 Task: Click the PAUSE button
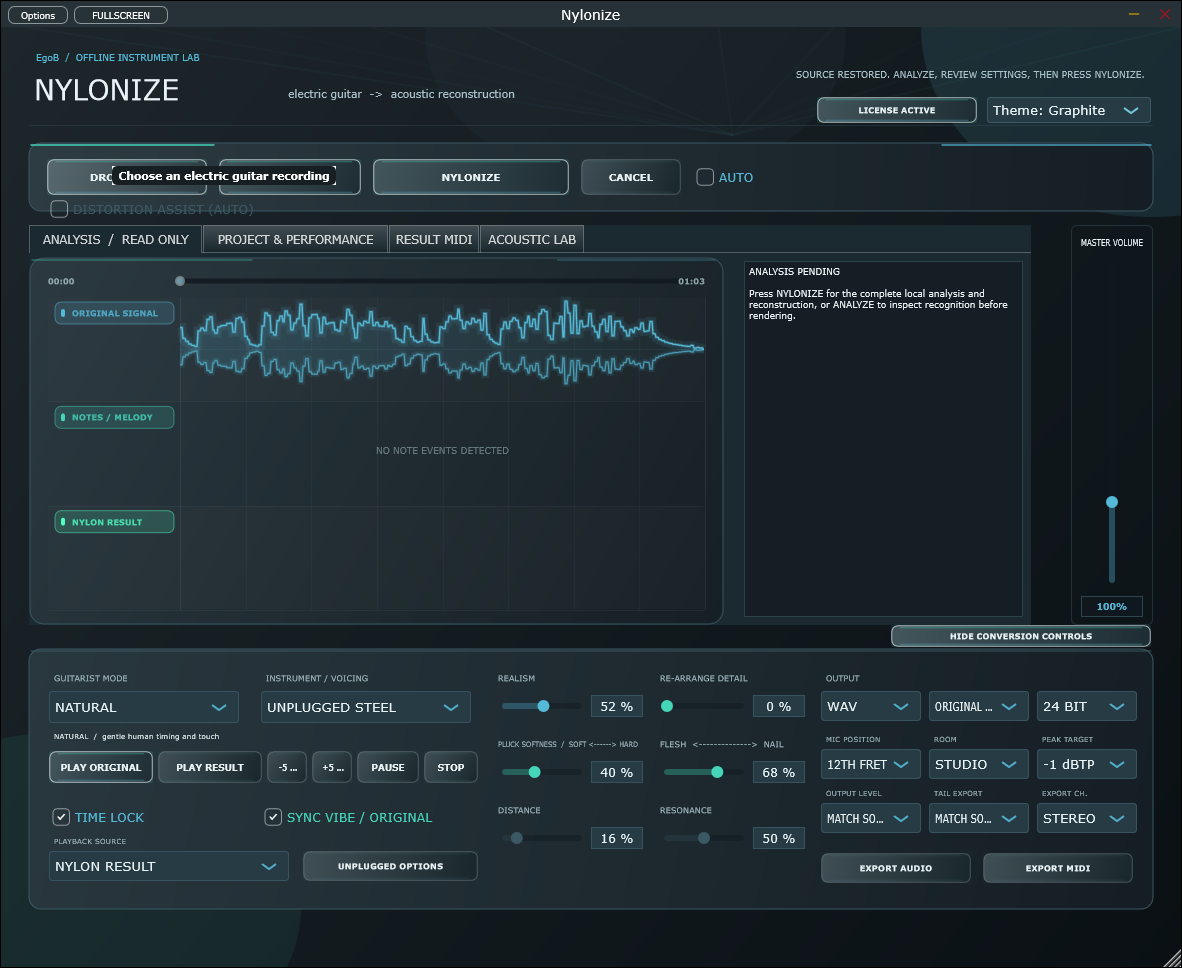click(387, 767)
